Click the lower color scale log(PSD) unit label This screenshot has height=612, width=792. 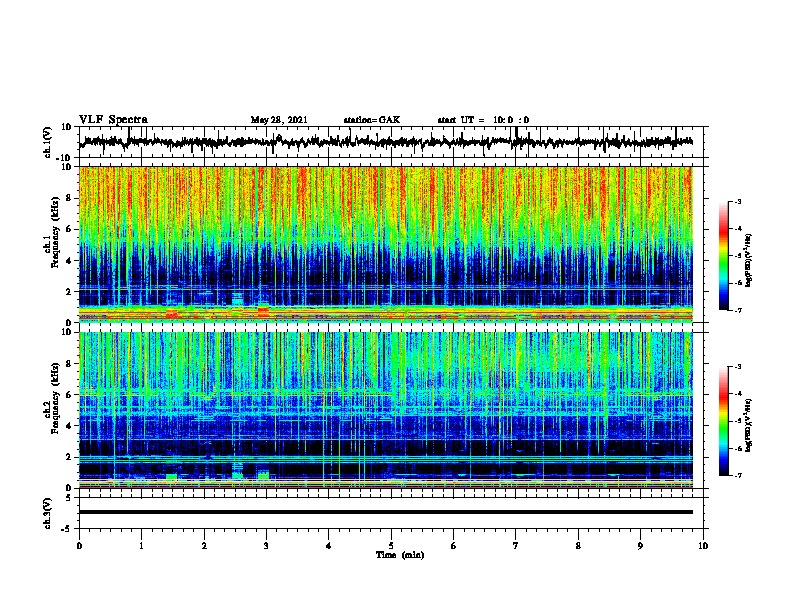749,425
